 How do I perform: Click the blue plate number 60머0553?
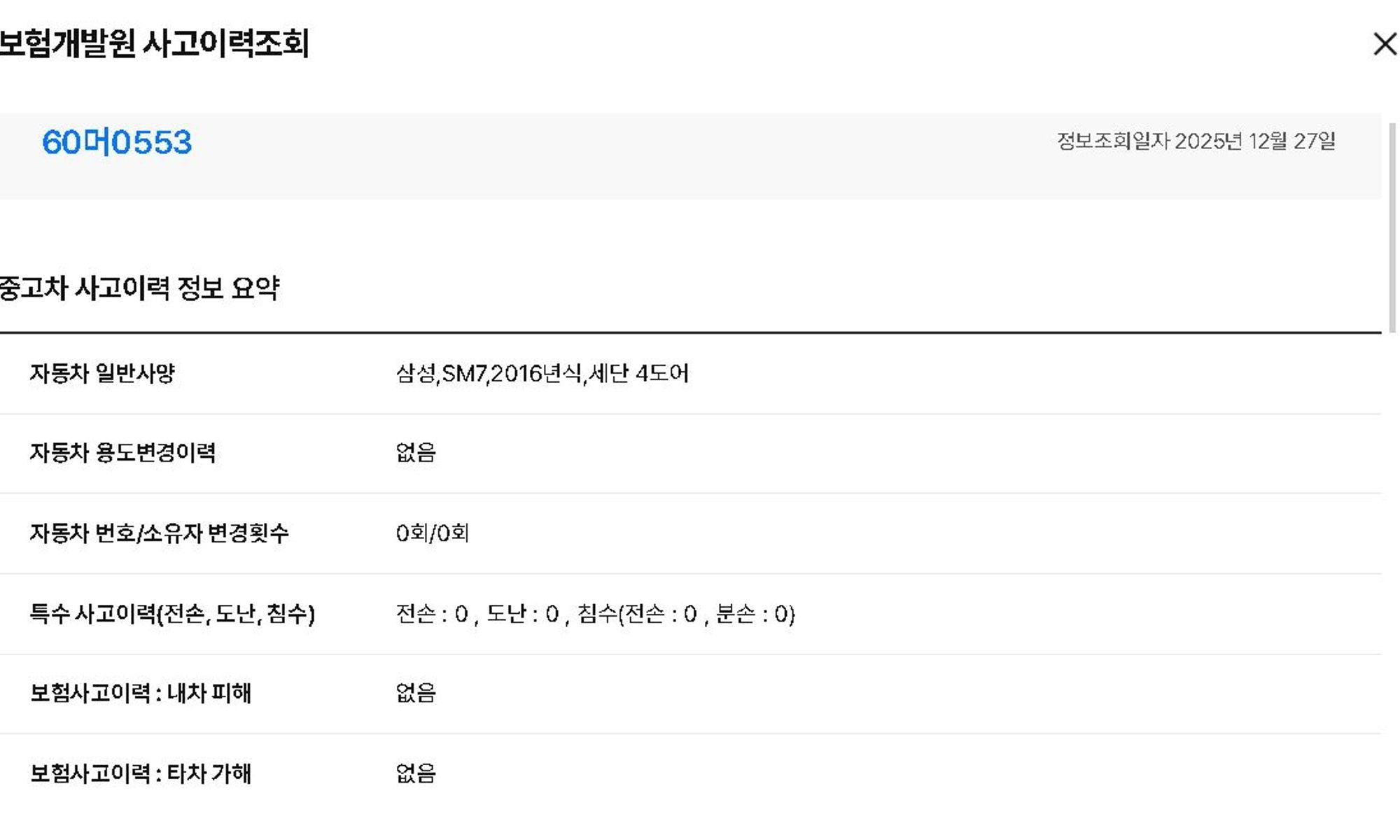pos(117,142)
